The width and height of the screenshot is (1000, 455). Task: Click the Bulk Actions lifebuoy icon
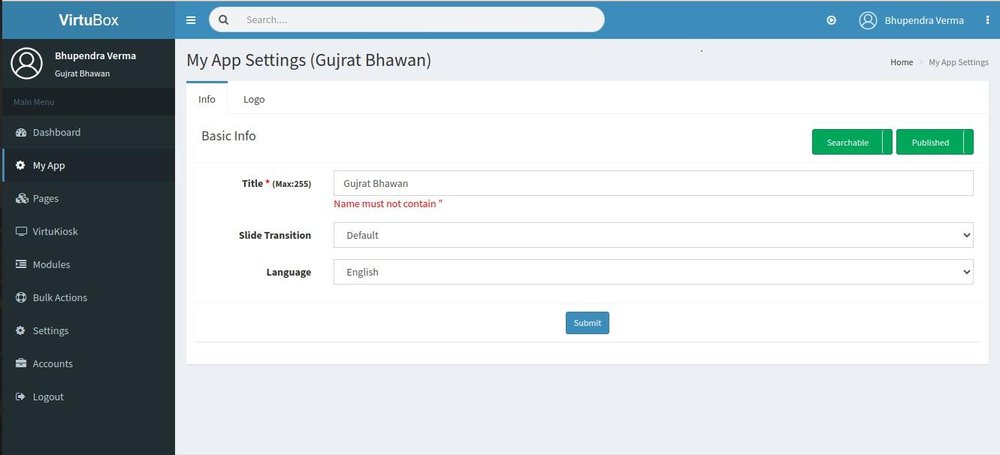point(21,297)
